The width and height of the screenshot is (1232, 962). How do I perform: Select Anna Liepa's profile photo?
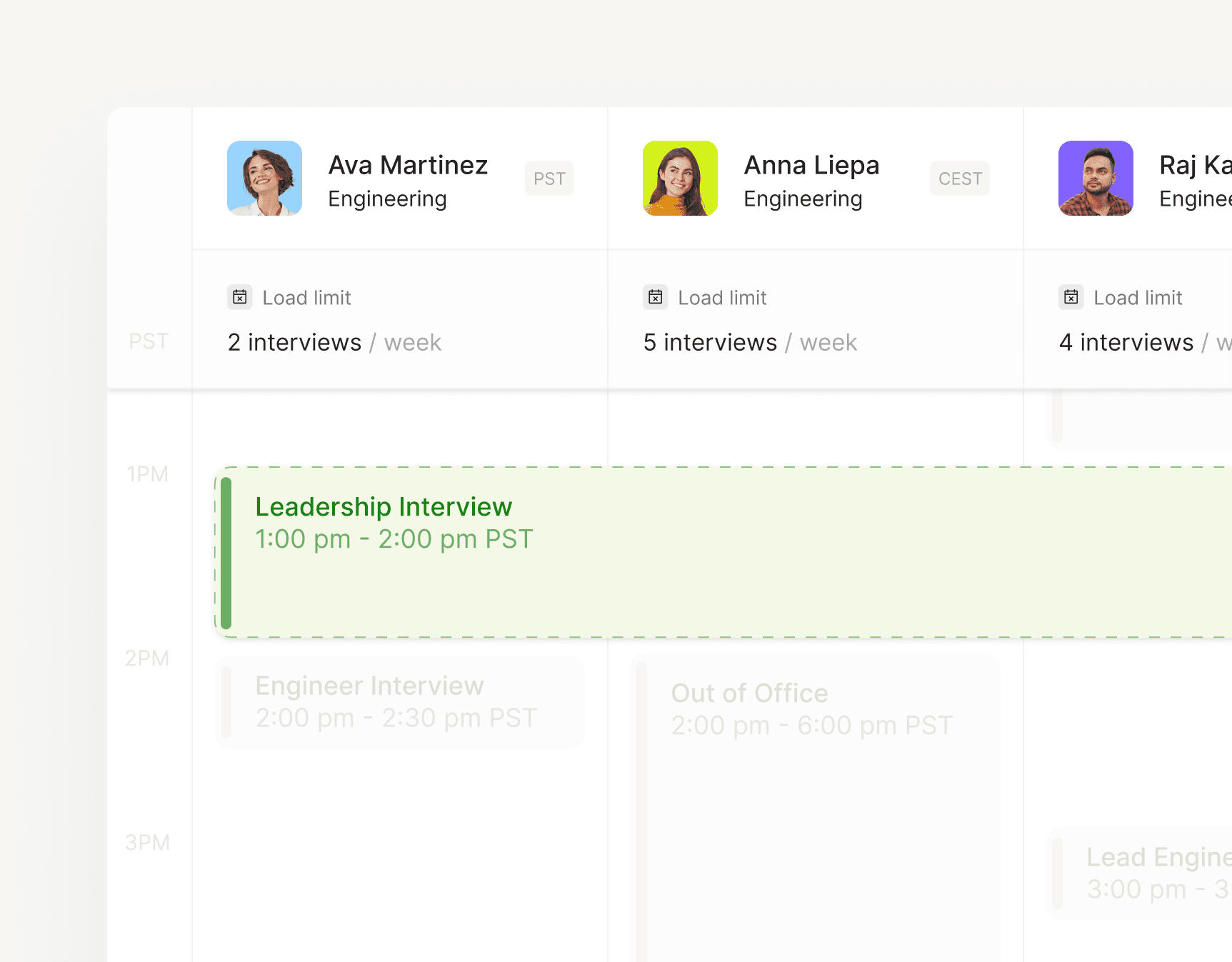(680, 178)
